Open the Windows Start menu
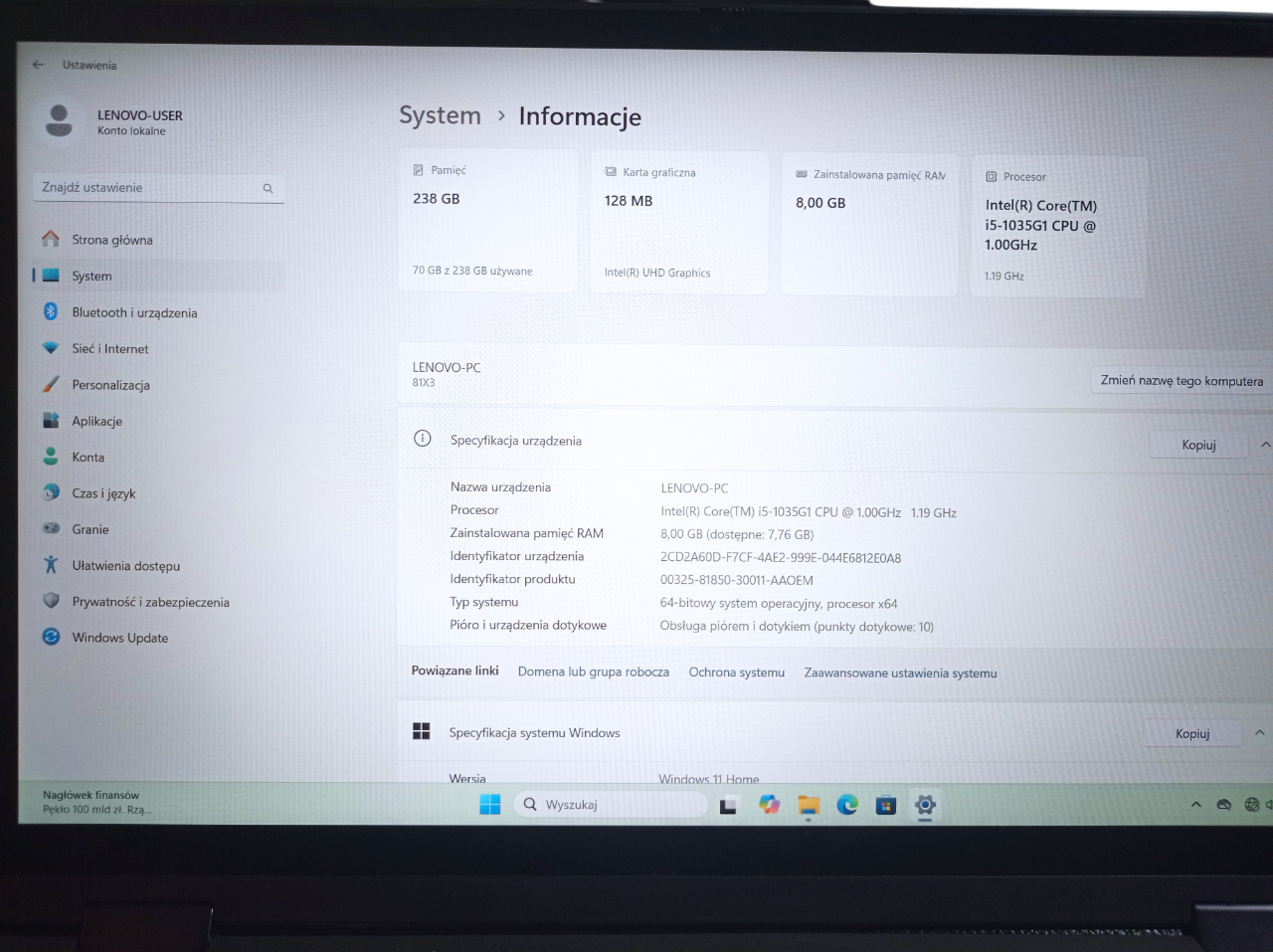Image resolution: width=1273 pixels, height=952 pixels. coord(490,804)
